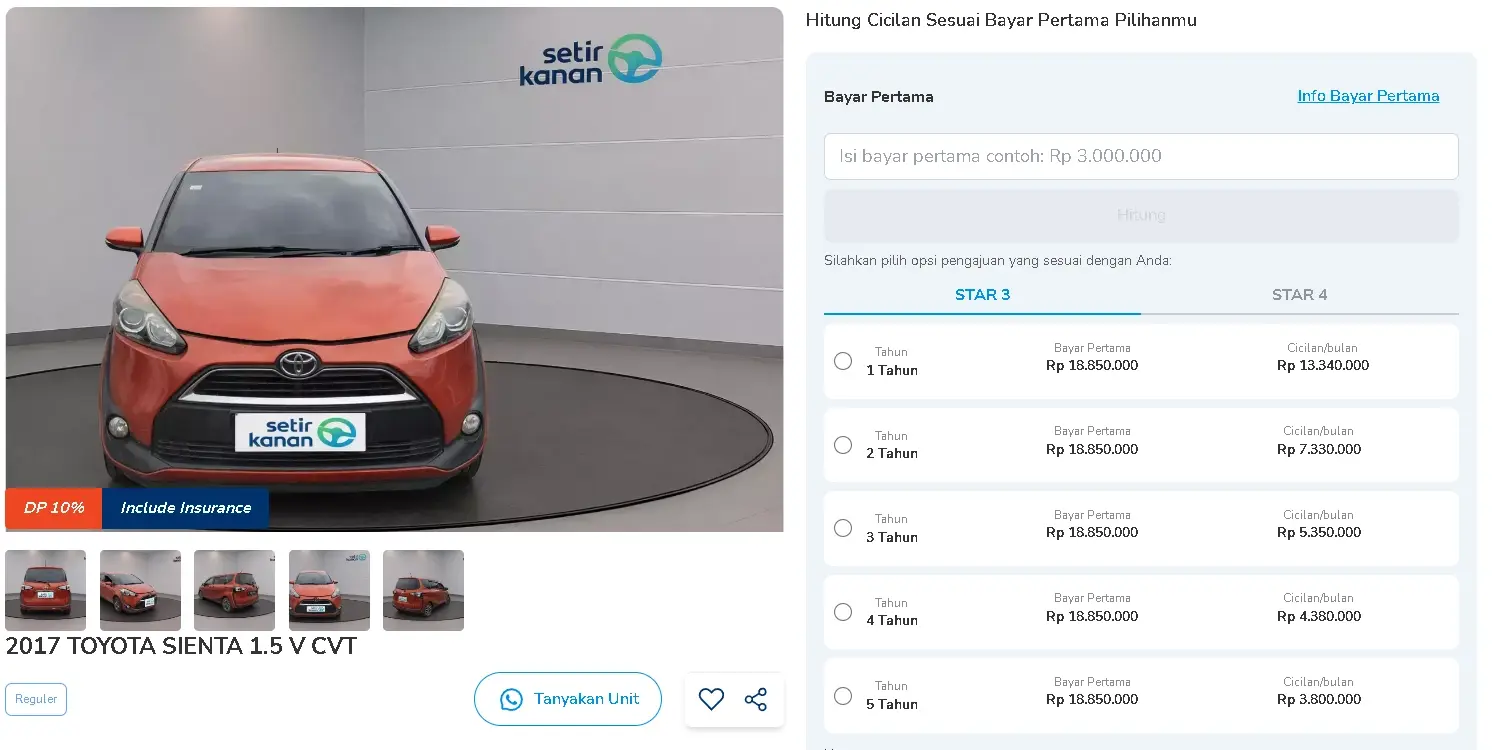Click the Reguler tag label
1492x750 pixels.
(x=36, y=699)
